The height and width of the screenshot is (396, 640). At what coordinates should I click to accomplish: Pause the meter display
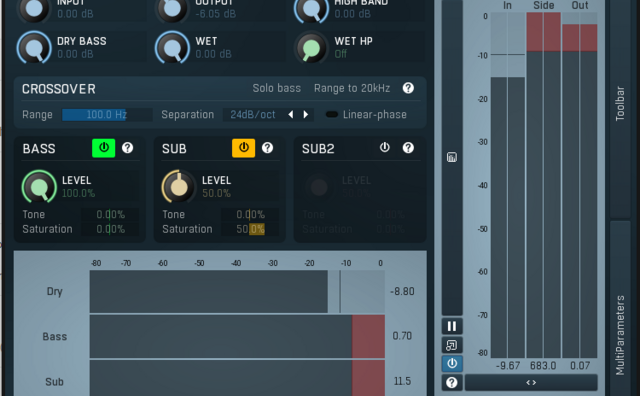coord(452,326)
